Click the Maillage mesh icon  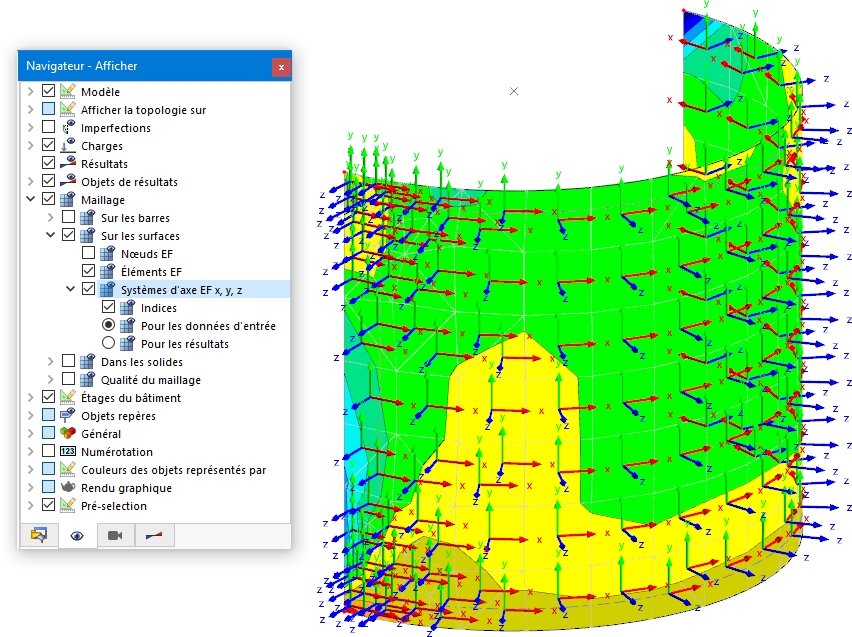pos(68,200)
